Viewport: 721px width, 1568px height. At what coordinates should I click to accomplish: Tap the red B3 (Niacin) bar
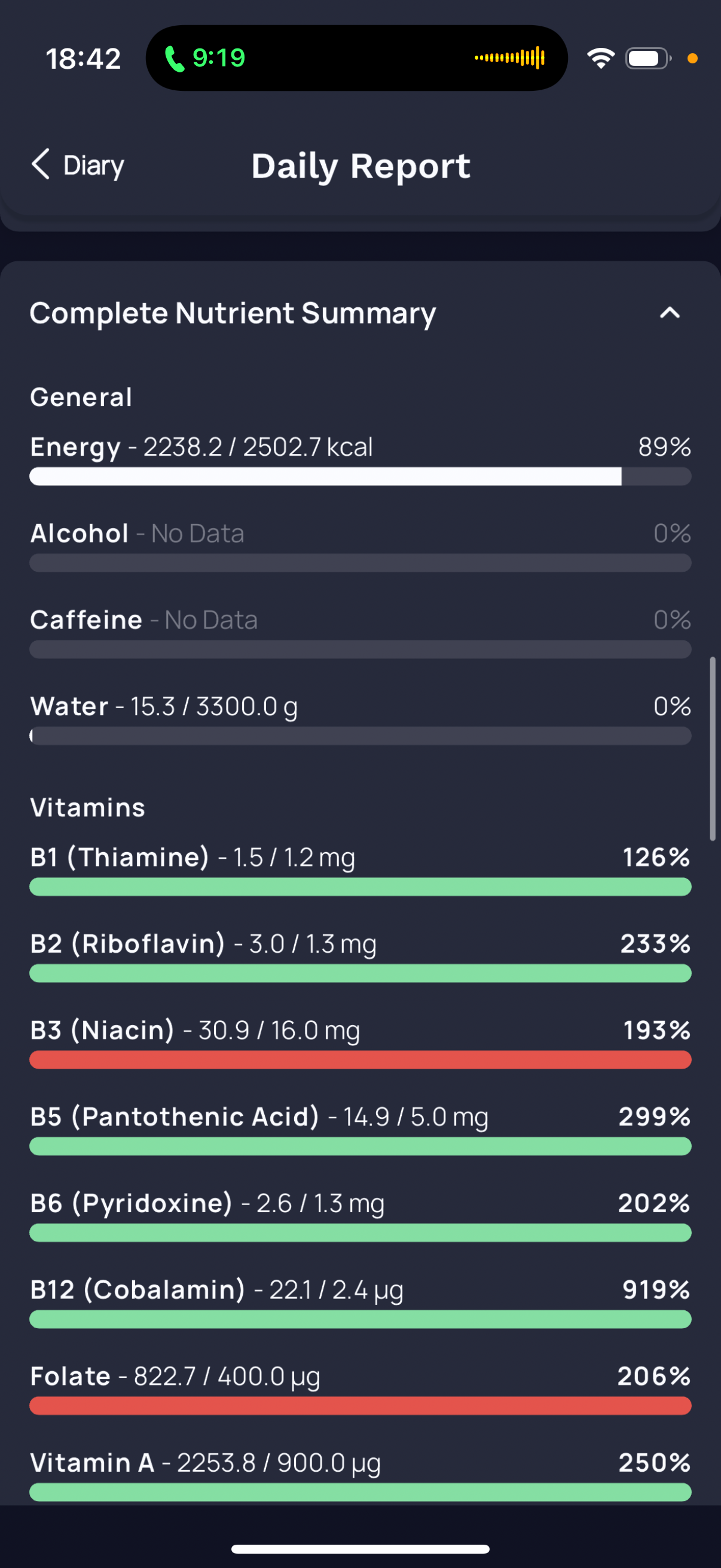(x=360, y=1060)
